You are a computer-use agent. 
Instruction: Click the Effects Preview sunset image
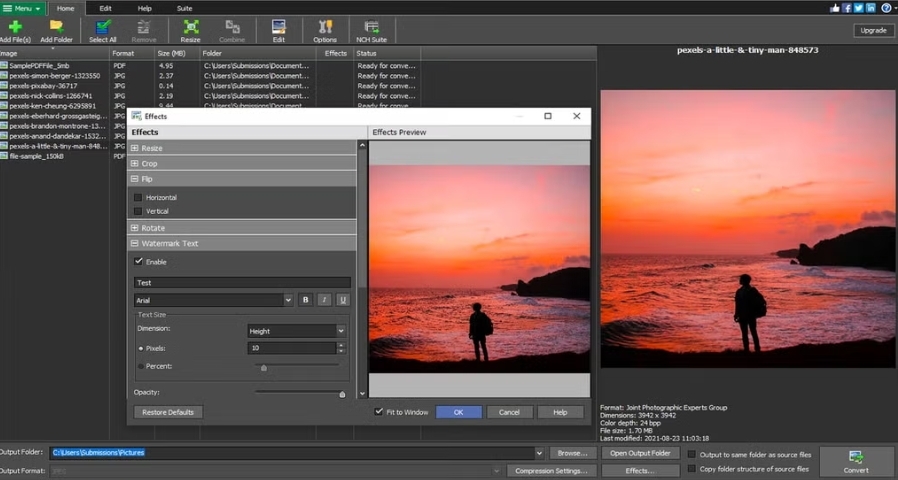click(479, 269)
